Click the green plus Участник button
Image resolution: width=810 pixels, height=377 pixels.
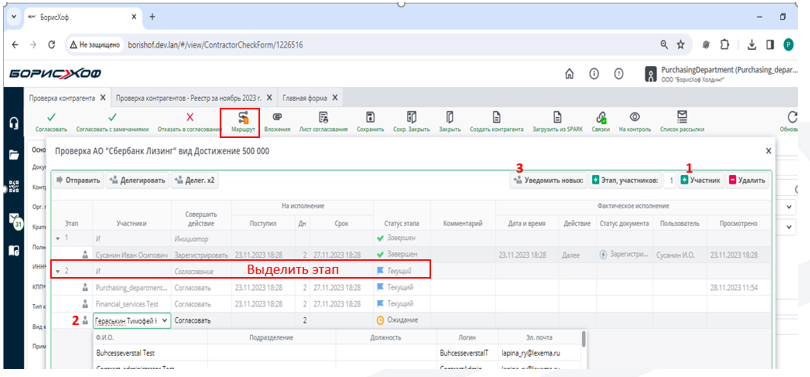700,180
